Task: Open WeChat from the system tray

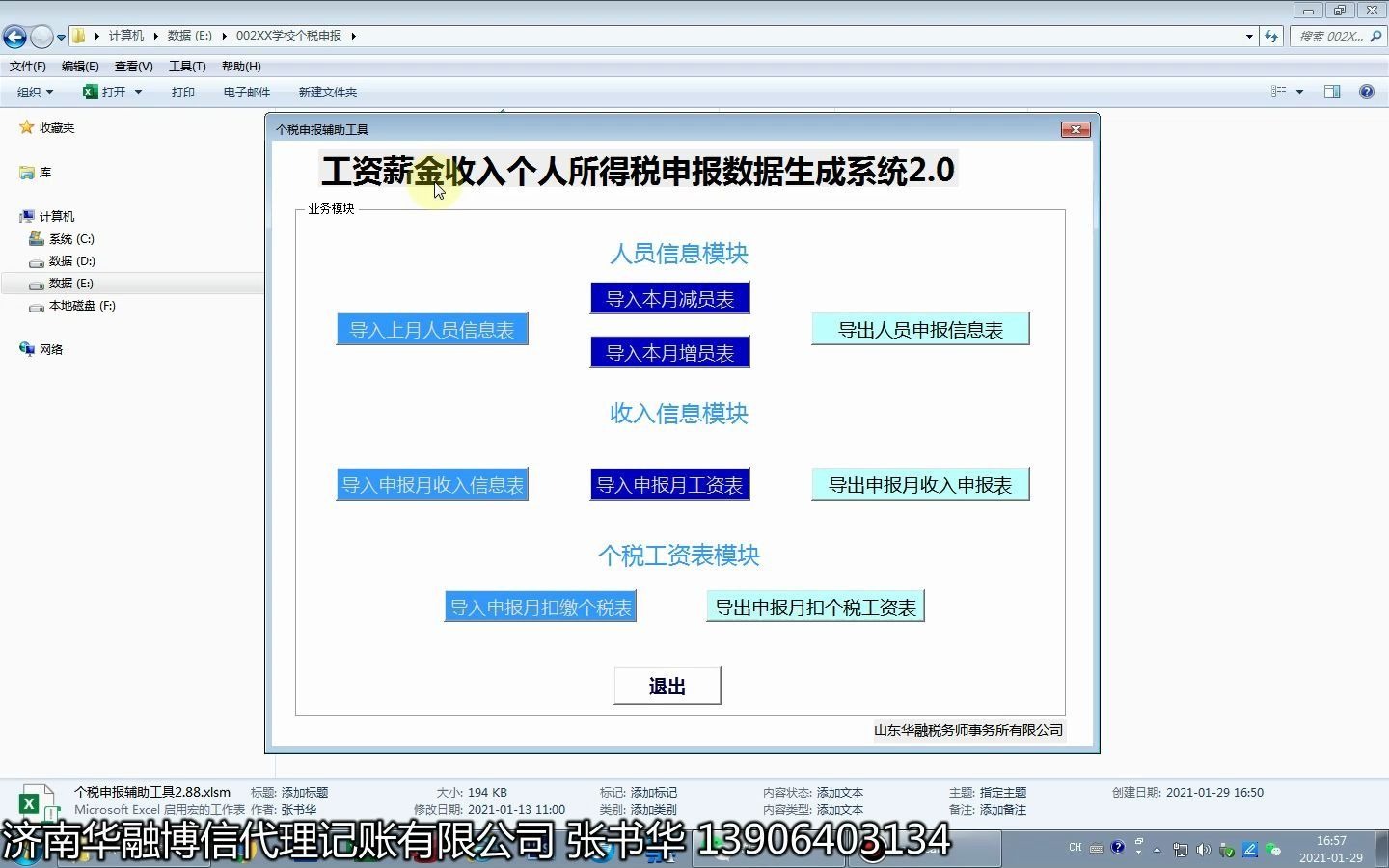Action: click(1273, 848)
